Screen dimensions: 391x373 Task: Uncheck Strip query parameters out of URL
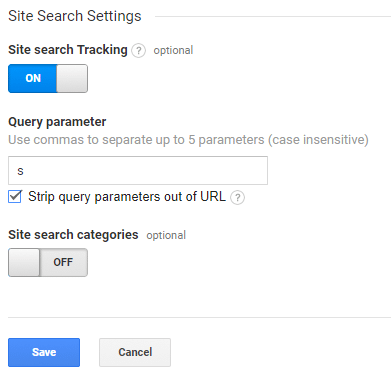(15, 197)
